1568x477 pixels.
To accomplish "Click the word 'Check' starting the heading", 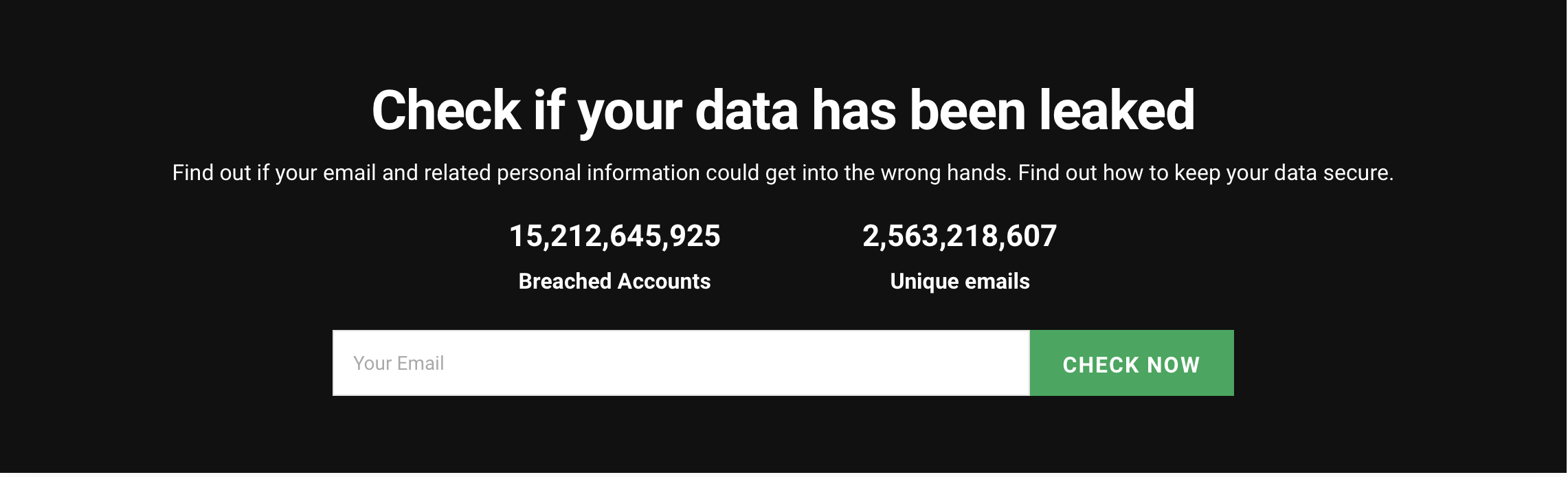I will tap(447, 110).
